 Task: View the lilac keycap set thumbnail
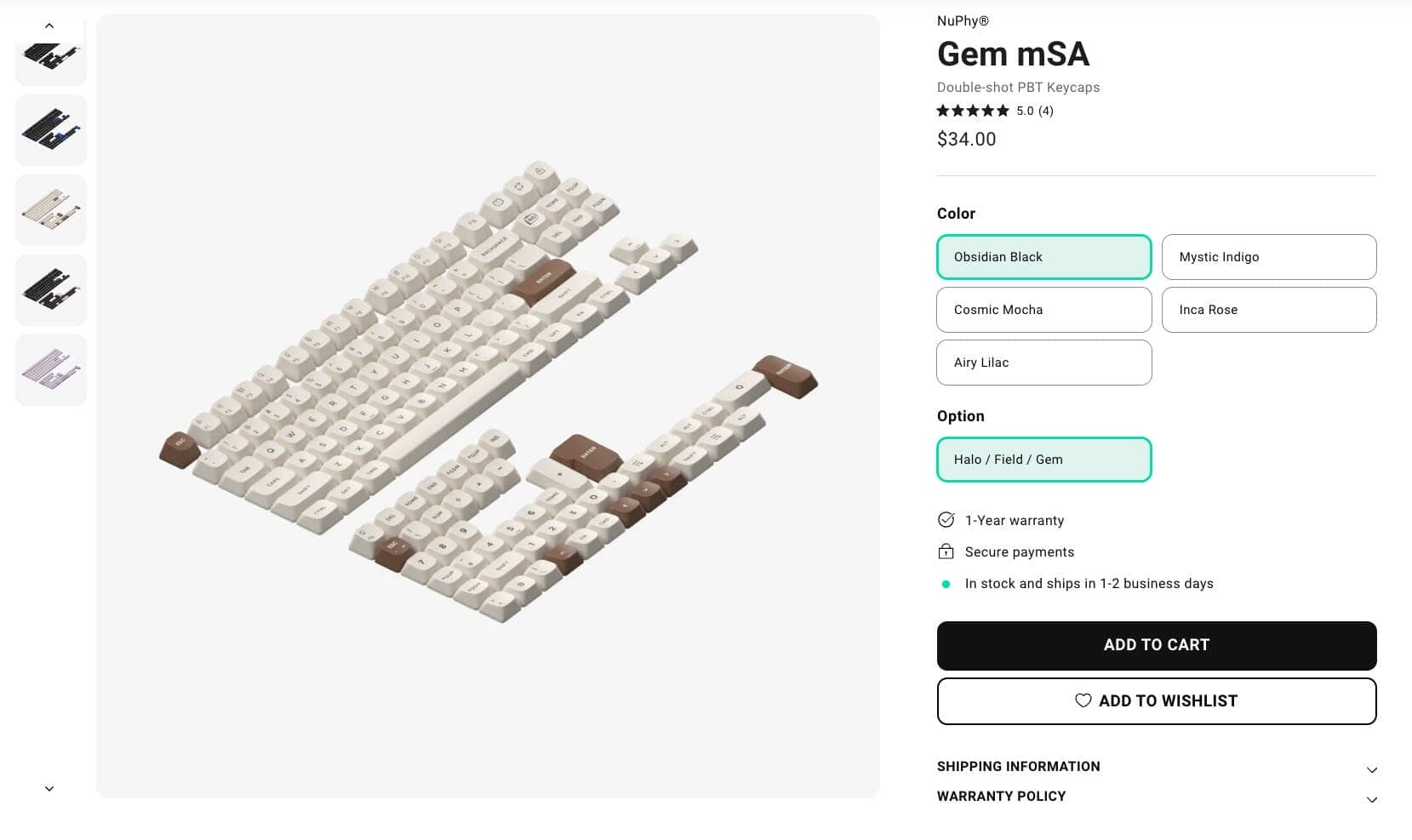click(x=51, y=370)
